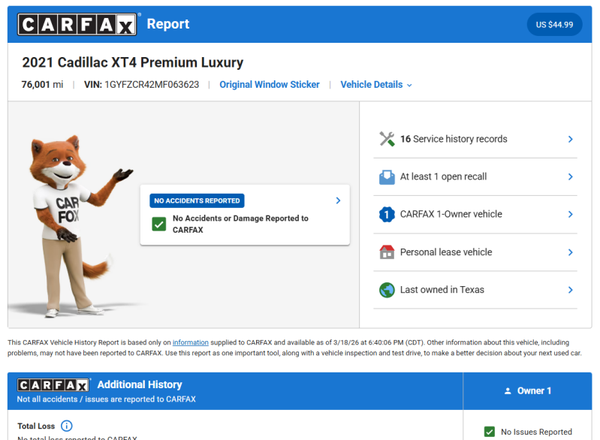Click the 16 Service history records text
The width and height of the screenshot is (600, 440).
point(454,139)
